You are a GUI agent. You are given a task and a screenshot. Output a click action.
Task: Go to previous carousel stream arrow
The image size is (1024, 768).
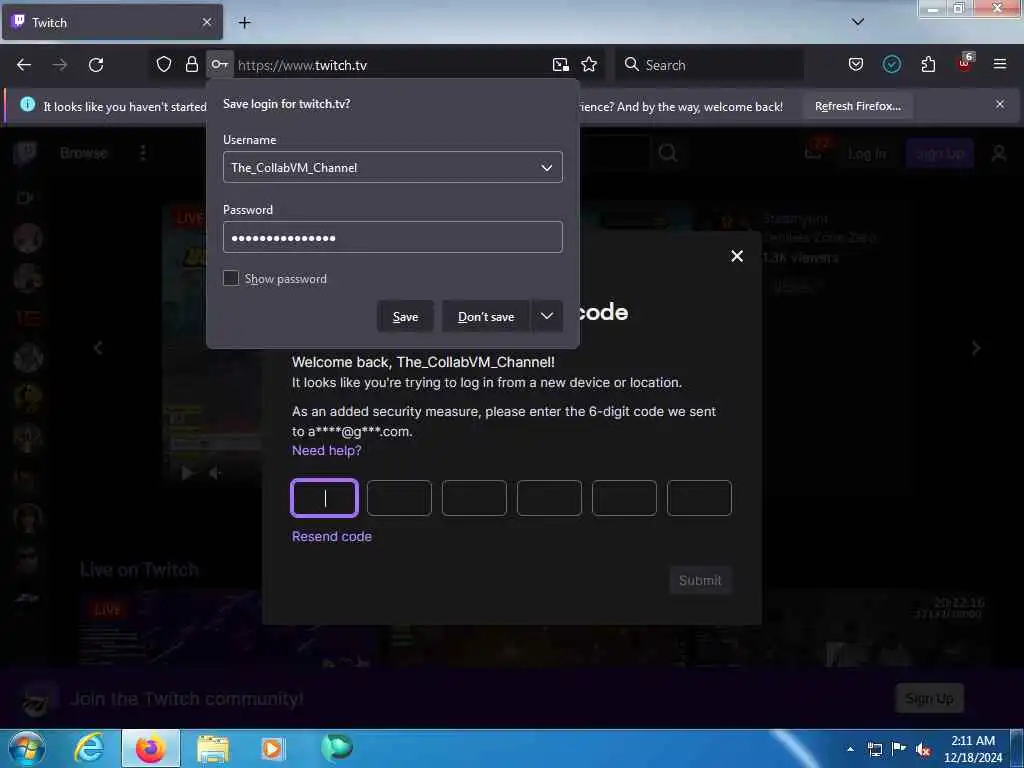[98, 348]
